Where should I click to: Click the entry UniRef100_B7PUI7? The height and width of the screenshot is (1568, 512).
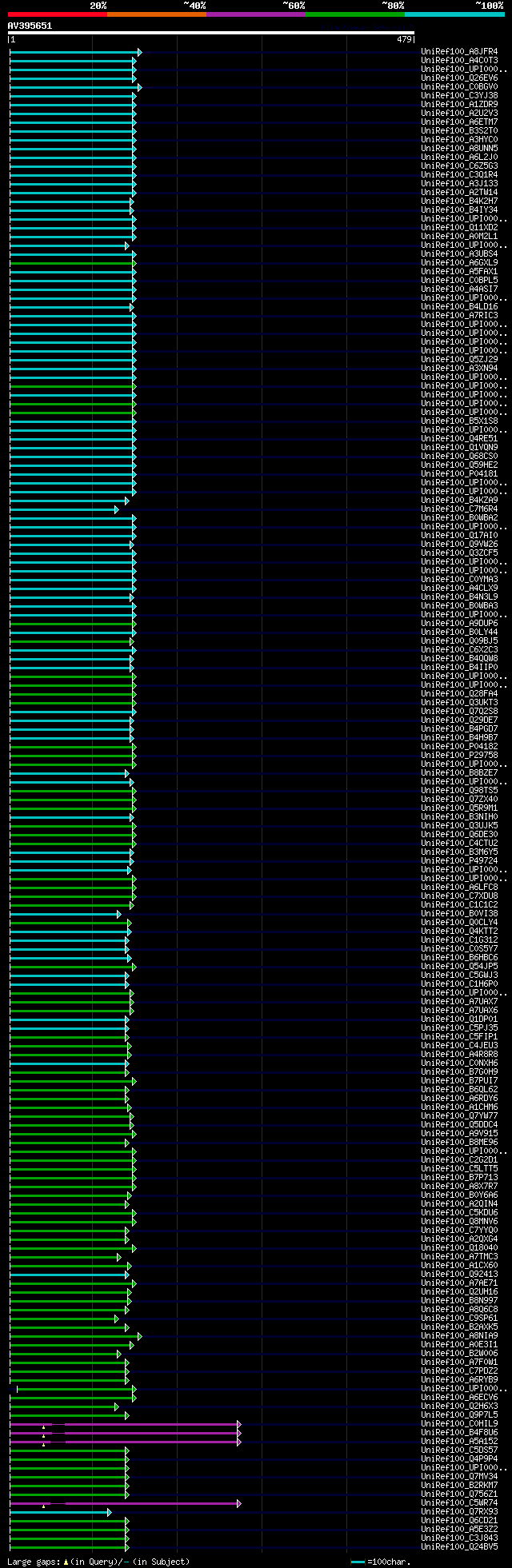coord(459,1081)
